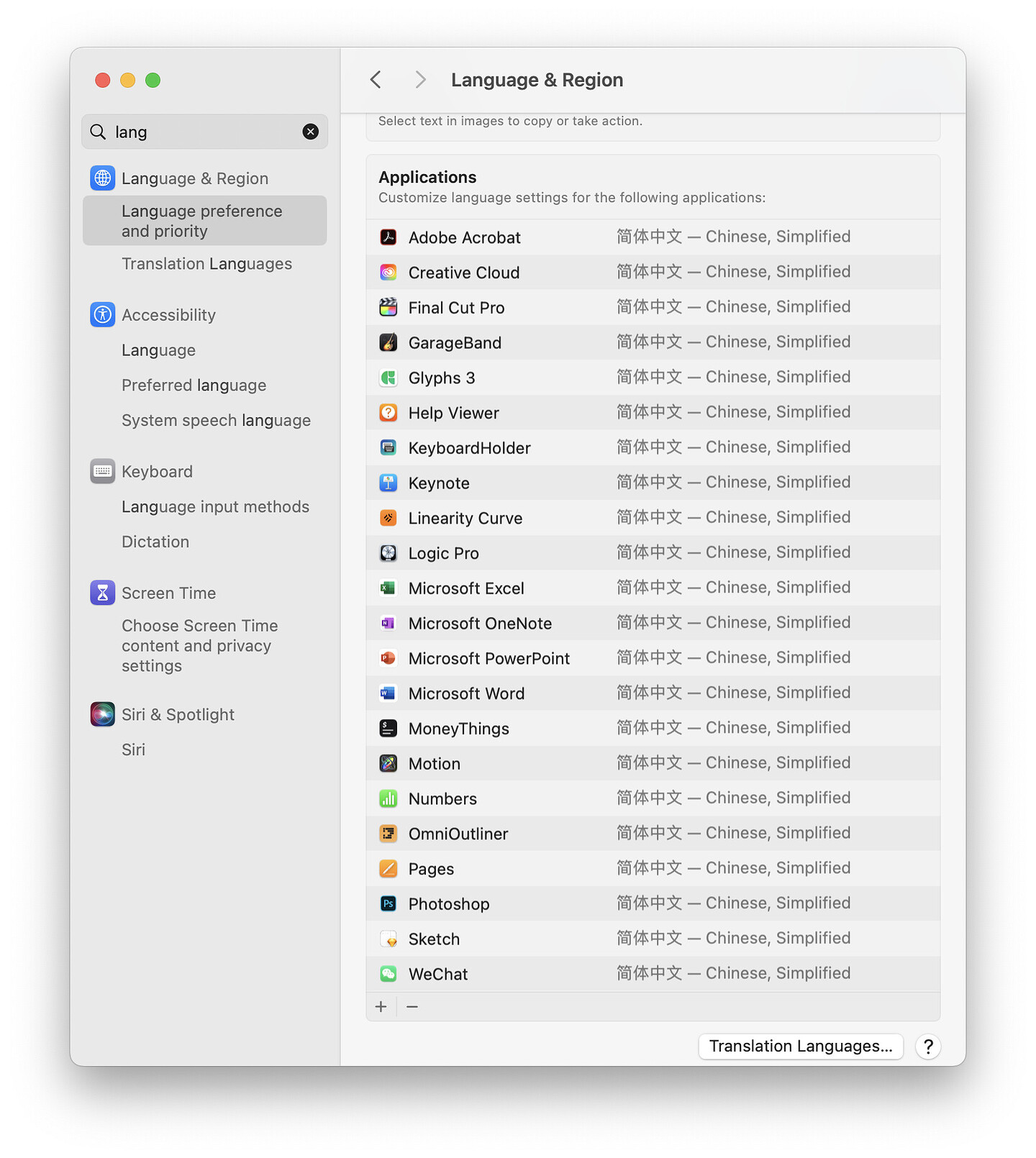Click the WeChat app icon

[x=388, y=974]
